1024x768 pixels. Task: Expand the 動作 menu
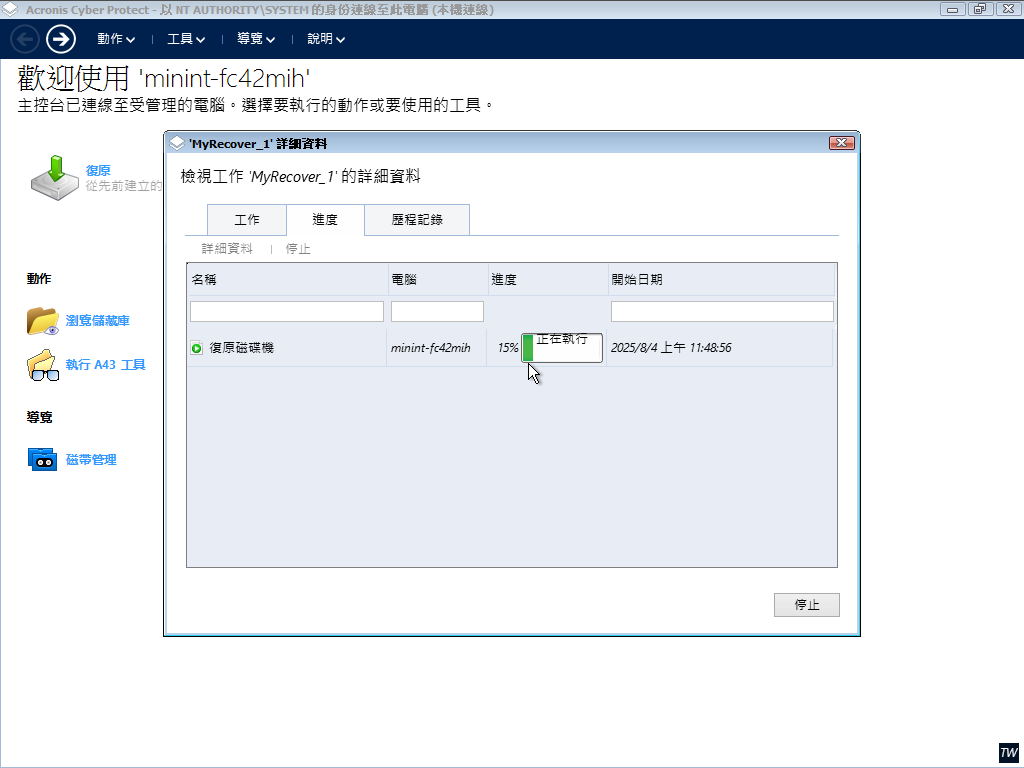point(116,40)
